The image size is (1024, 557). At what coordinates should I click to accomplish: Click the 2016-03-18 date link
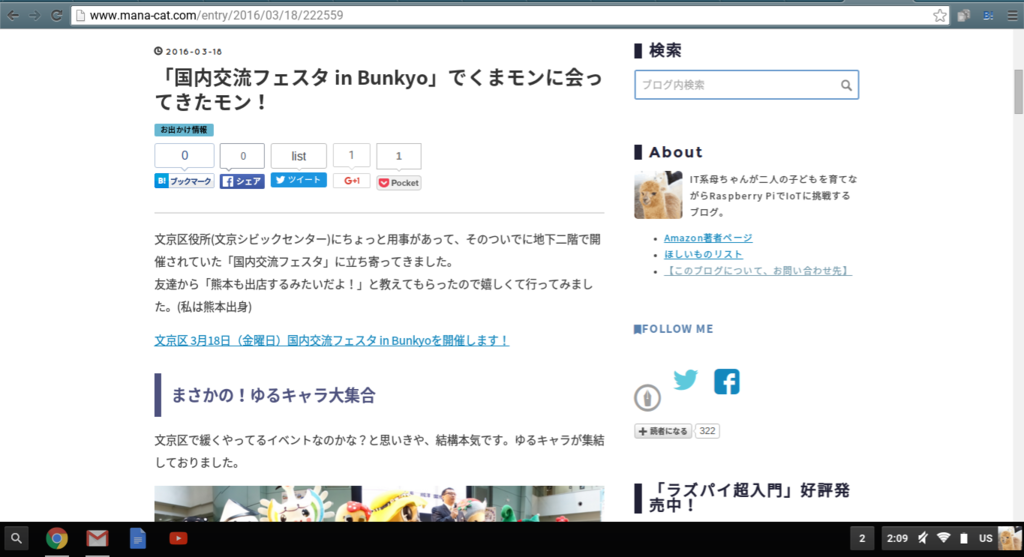[x=194, y=52]
